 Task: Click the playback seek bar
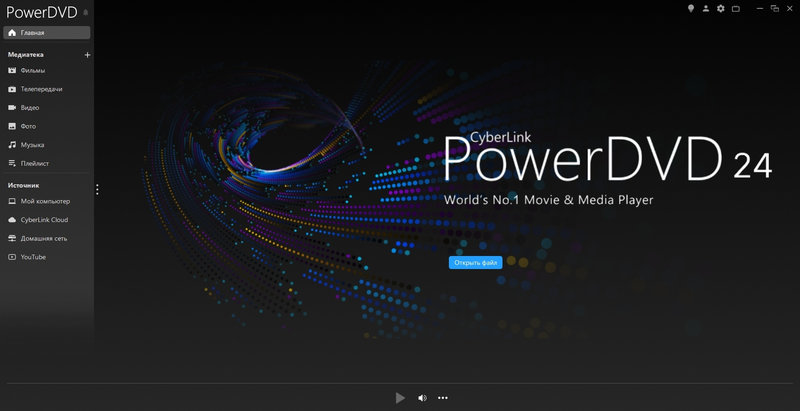click(400, 383)
